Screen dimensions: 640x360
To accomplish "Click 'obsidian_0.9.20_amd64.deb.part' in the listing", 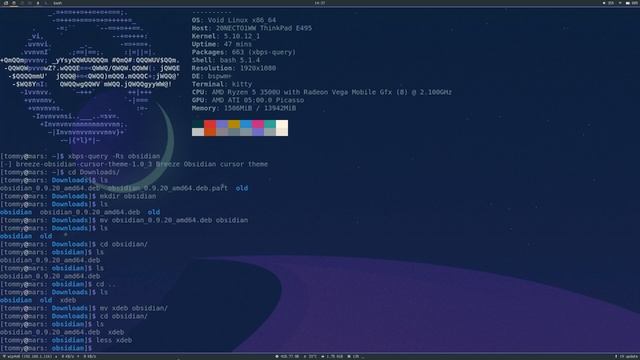I will (168, 188).
